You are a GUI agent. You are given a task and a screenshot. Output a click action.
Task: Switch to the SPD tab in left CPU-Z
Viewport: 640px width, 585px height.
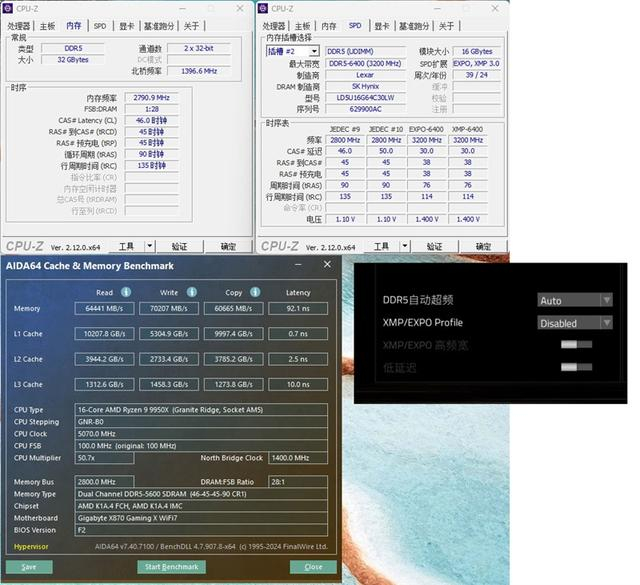pyautogui.click(x=100, y=26)
